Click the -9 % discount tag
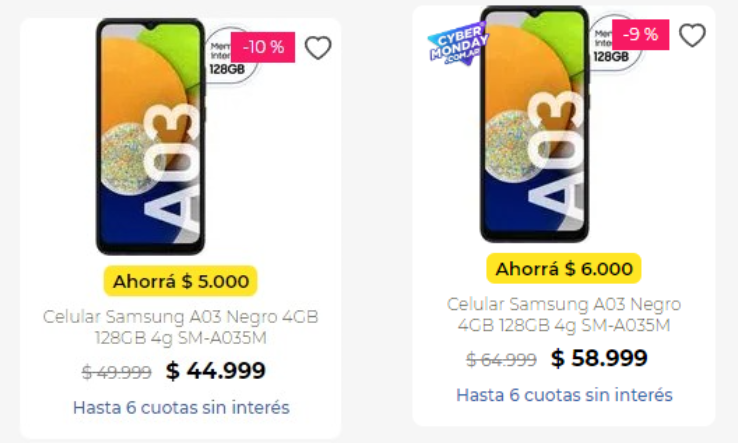 (x=640, y=34)
